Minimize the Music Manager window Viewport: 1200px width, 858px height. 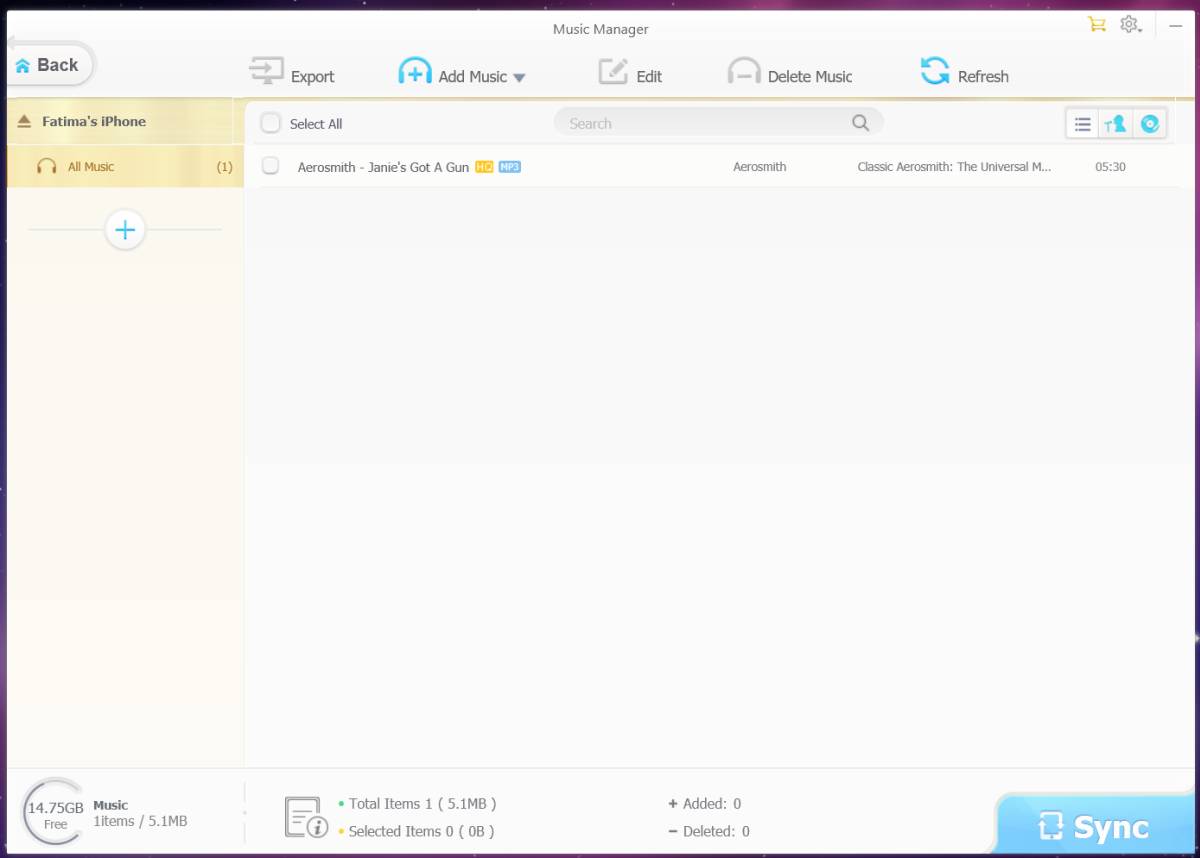pyautogui.click(x=1176, y=25)
